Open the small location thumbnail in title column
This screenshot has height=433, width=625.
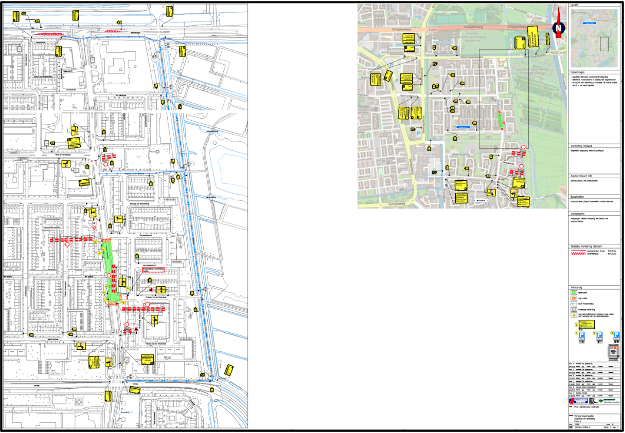[x=594, y=38]
